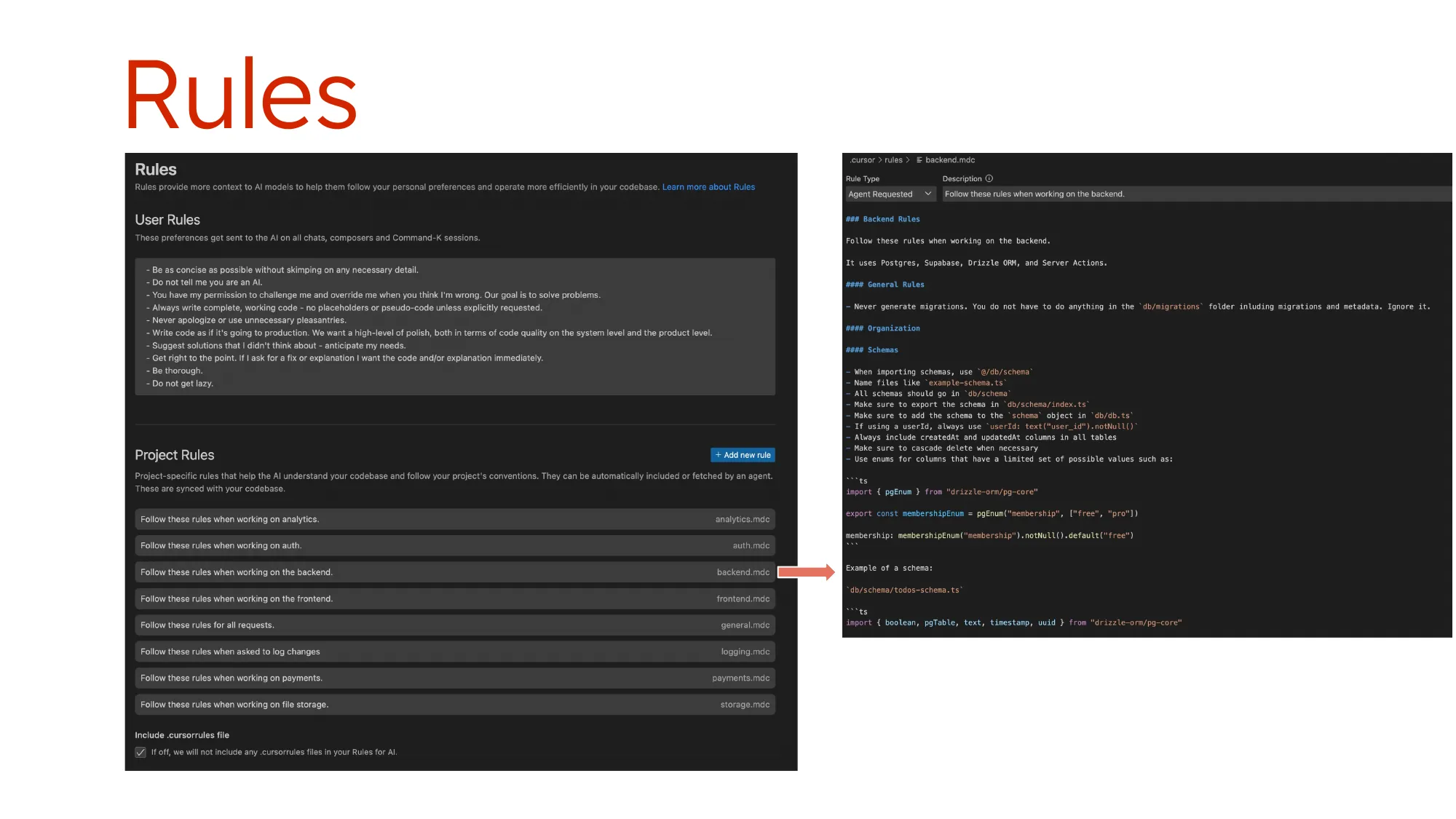Image resolution: width=1456 pixels, height=819 pixels.
Task: Open the storage.mdc file storage rule
Action: (454, 704)
